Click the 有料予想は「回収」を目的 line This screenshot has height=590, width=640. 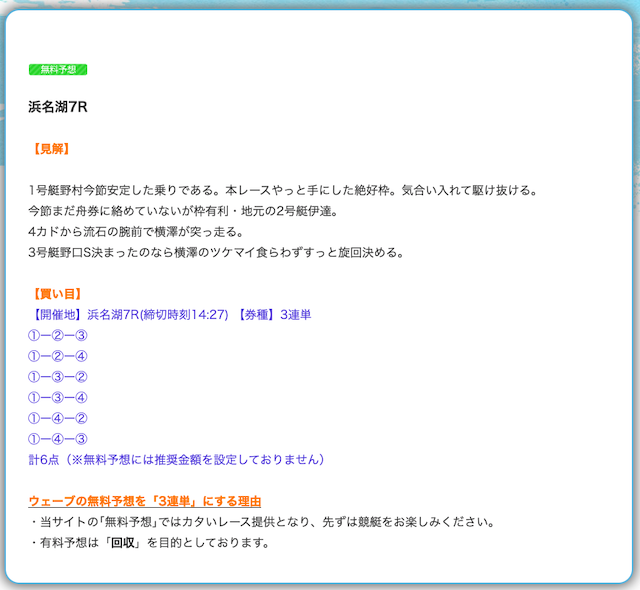[150, 543]
